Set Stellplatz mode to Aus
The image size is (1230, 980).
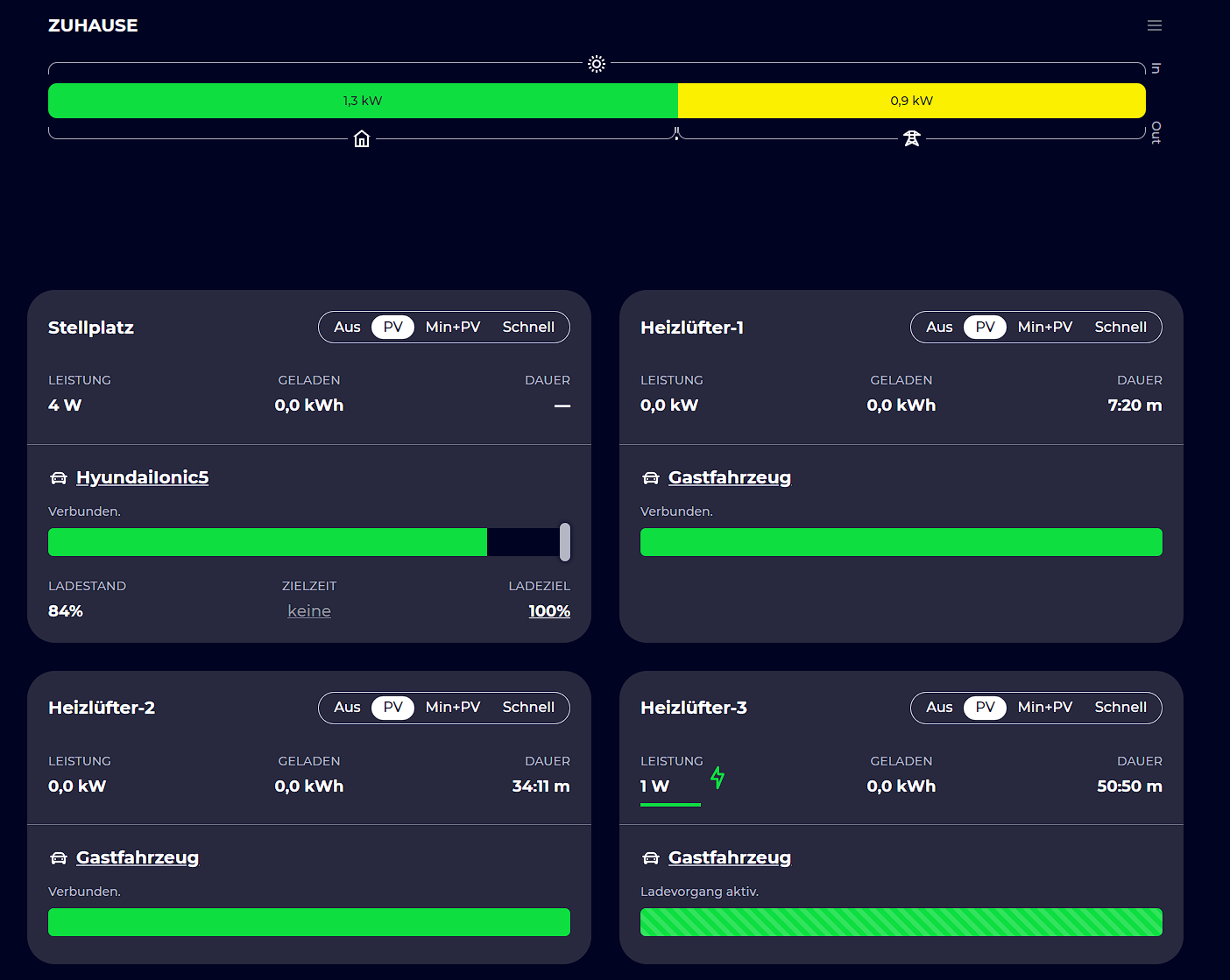point(347,327)
